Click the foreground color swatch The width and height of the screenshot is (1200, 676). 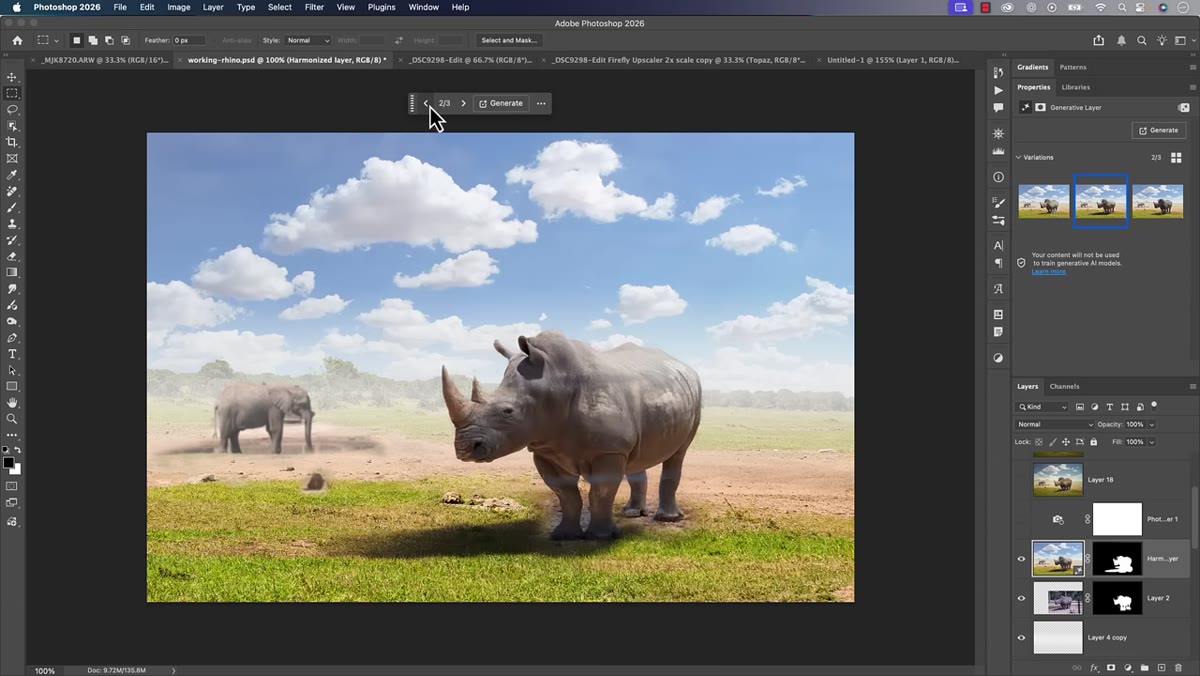tap(9, 463)
